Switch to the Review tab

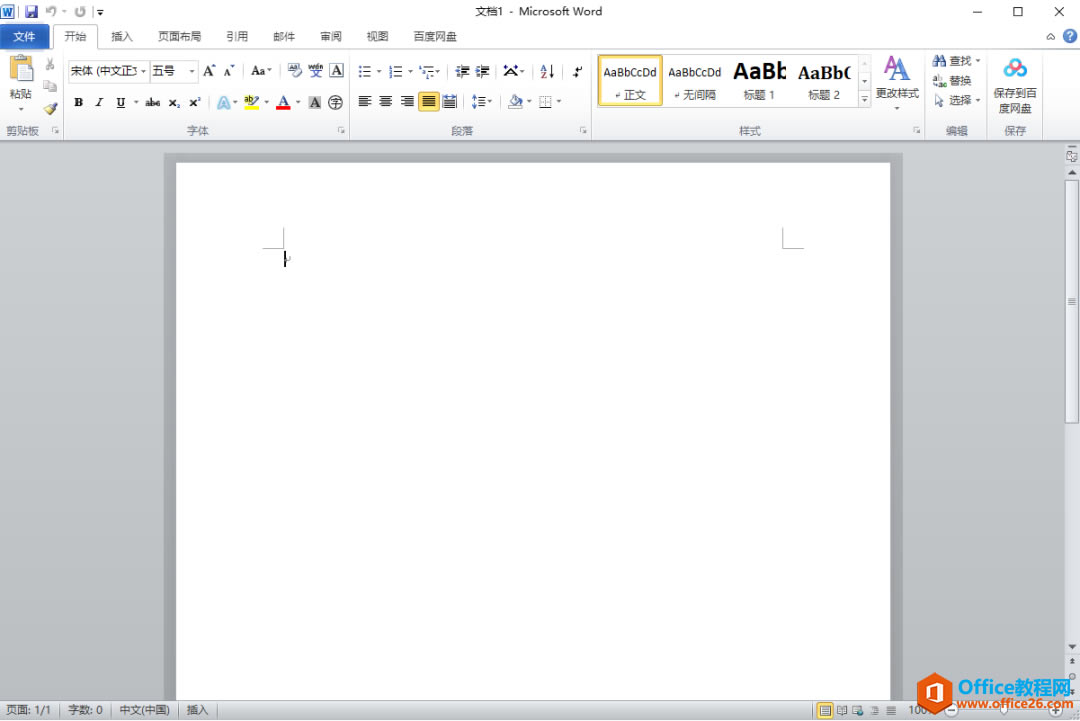click(x=331, y=36)
